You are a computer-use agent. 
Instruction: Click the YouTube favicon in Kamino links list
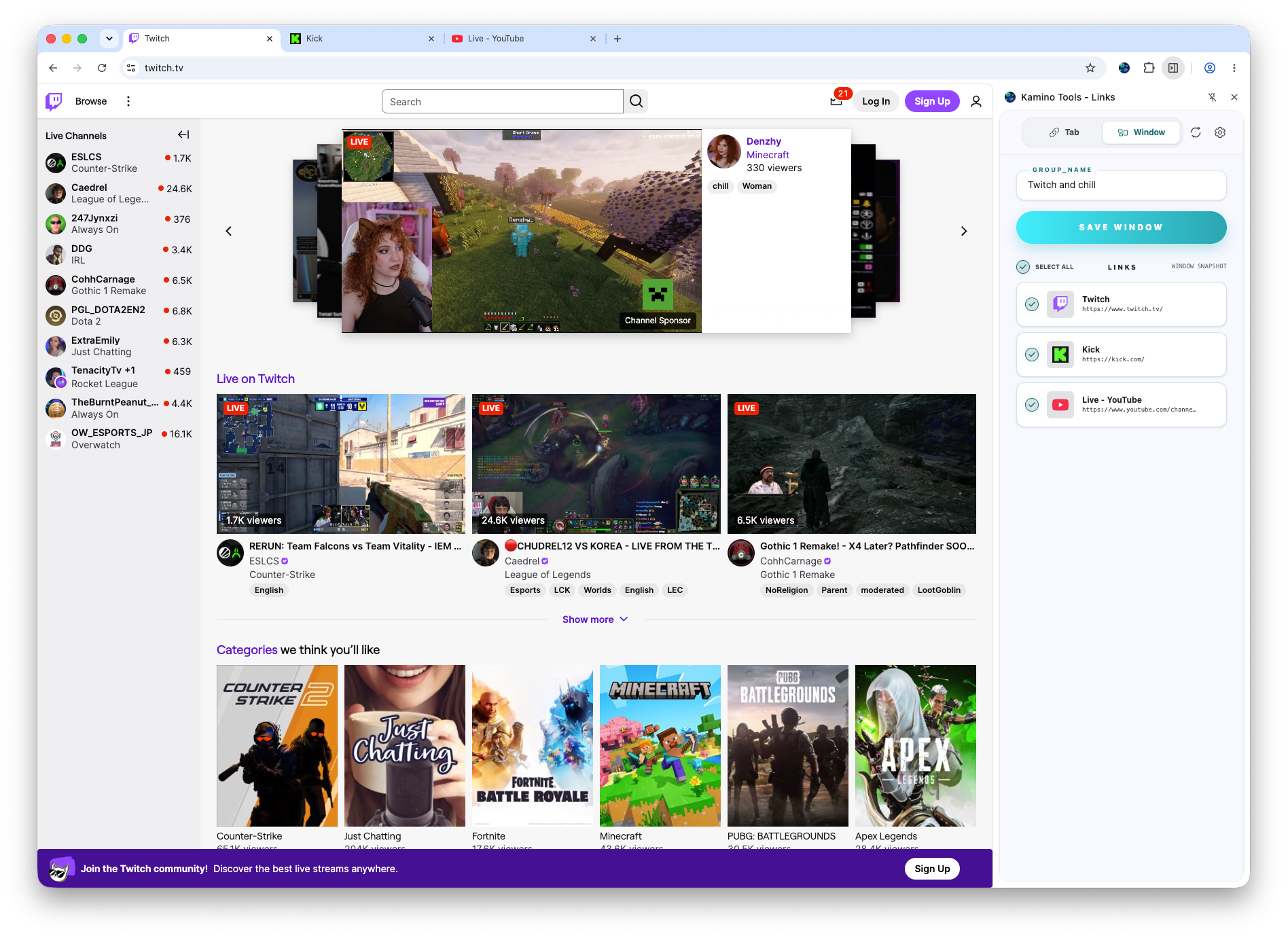click(1060, 404)
